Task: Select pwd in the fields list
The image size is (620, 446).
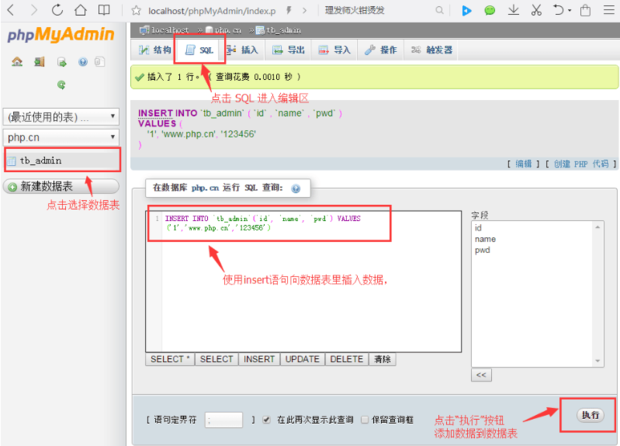Action: [x=482, y=250]
